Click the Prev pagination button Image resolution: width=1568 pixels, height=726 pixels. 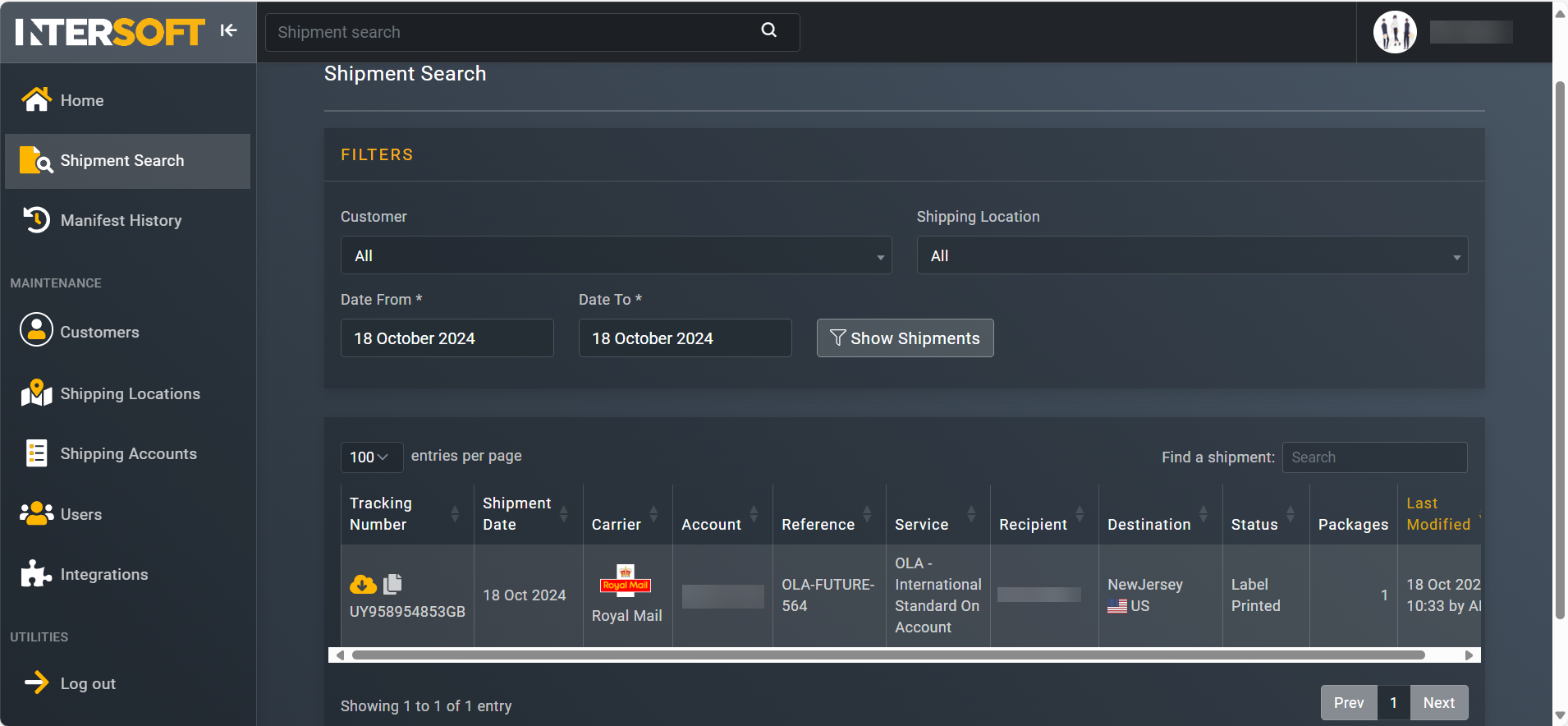(x=1348, y=703)
